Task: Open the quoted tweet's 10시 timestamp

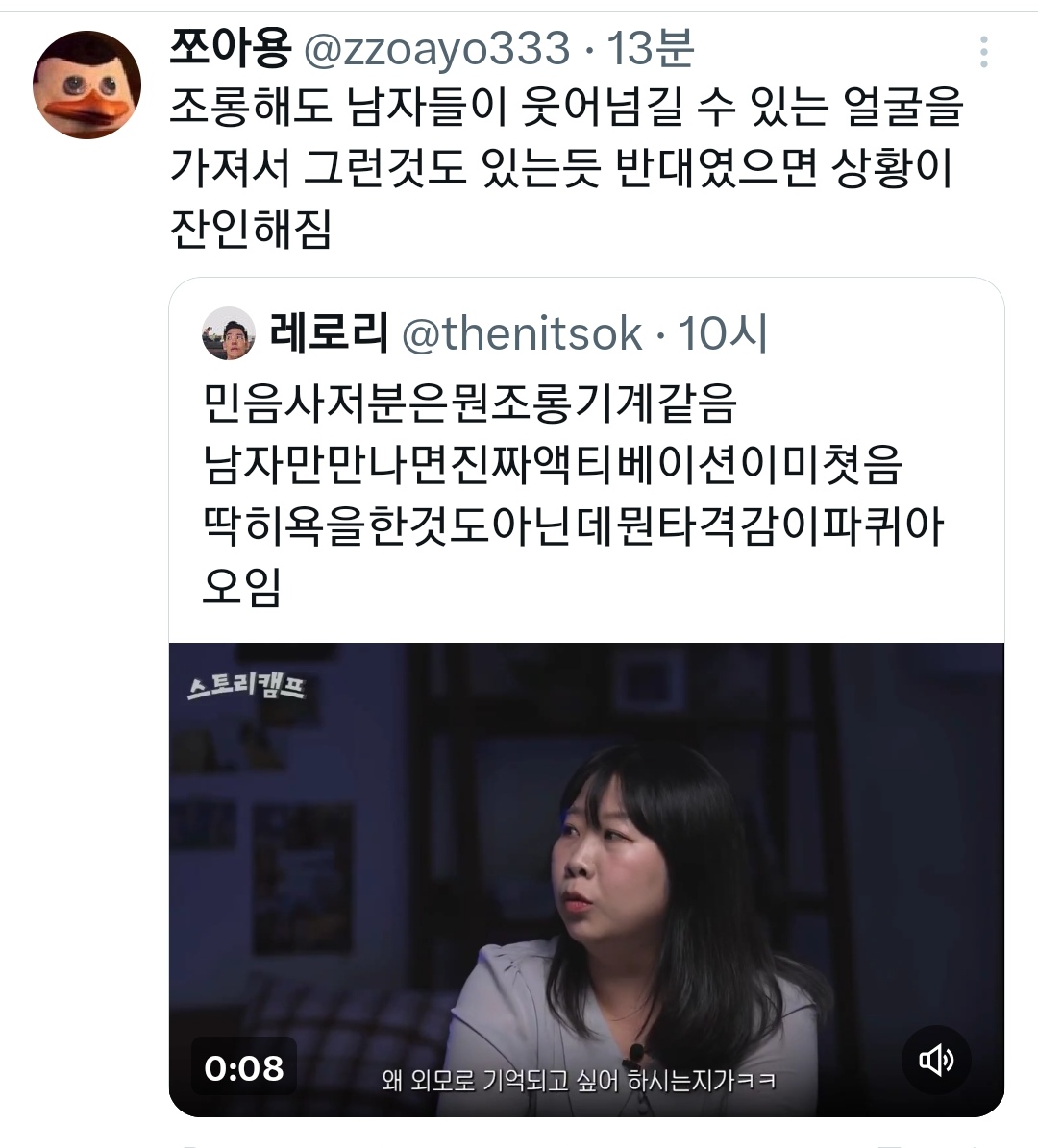Action: [x=723, y=333]
